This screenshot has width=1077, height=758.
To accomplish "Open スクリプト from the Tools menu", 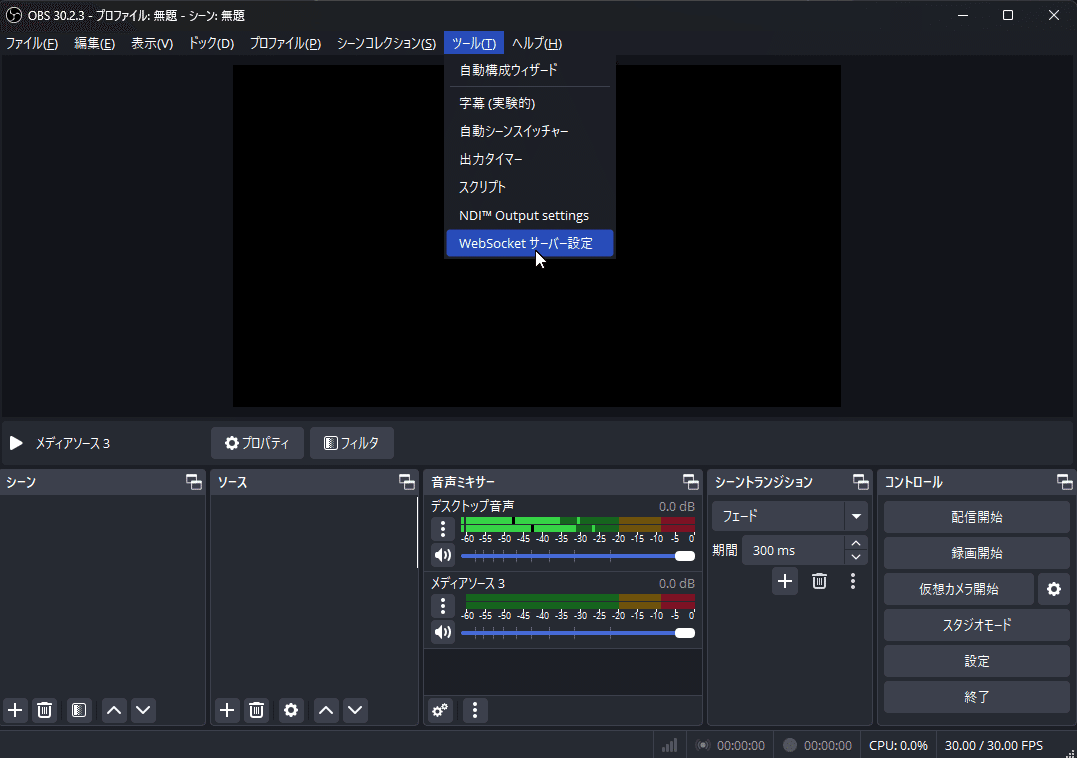I will coord(530,187).
